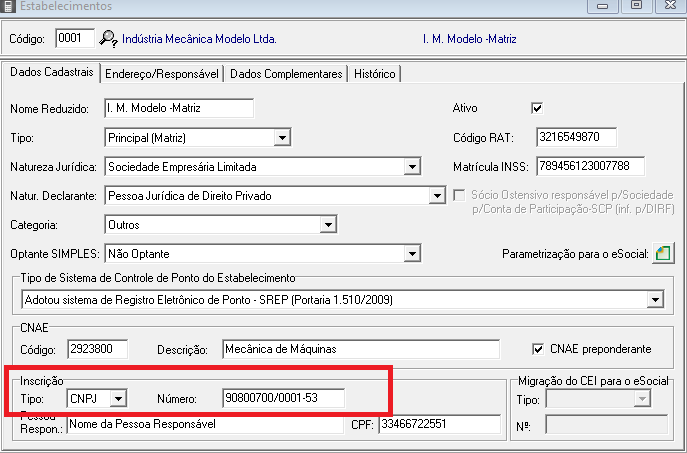
Task: Toggle the CNAE preponderante checkbox
Action: click(x=537, y=349)
